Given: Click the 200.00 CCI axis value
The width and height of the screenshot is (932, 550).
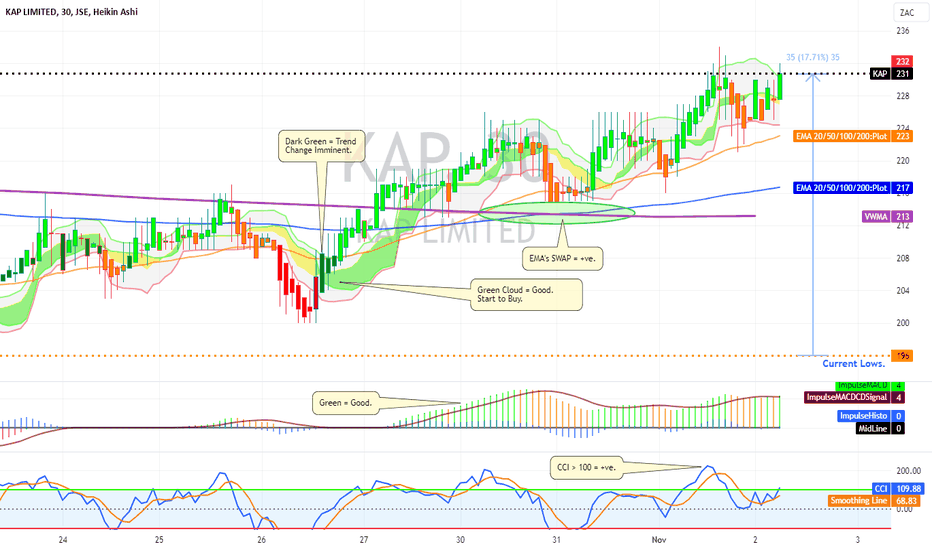Looking at the screenshot, I should (x=909, y=471).
